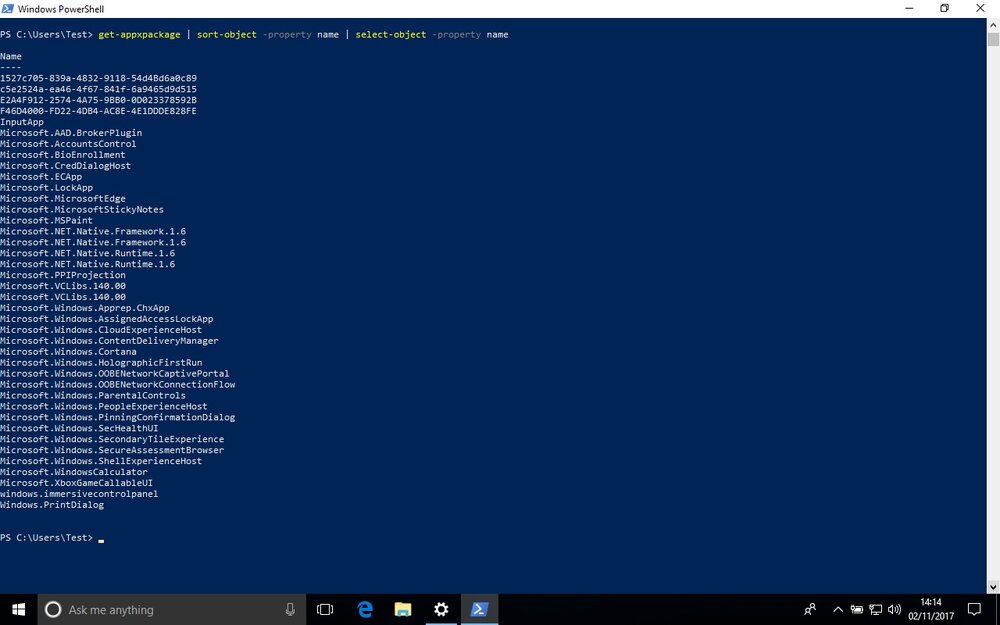Click the E2A4F912-2574-4A75-9BB0-0D023378592B line
Screen dimensions: 1000x625
[98, 100]
